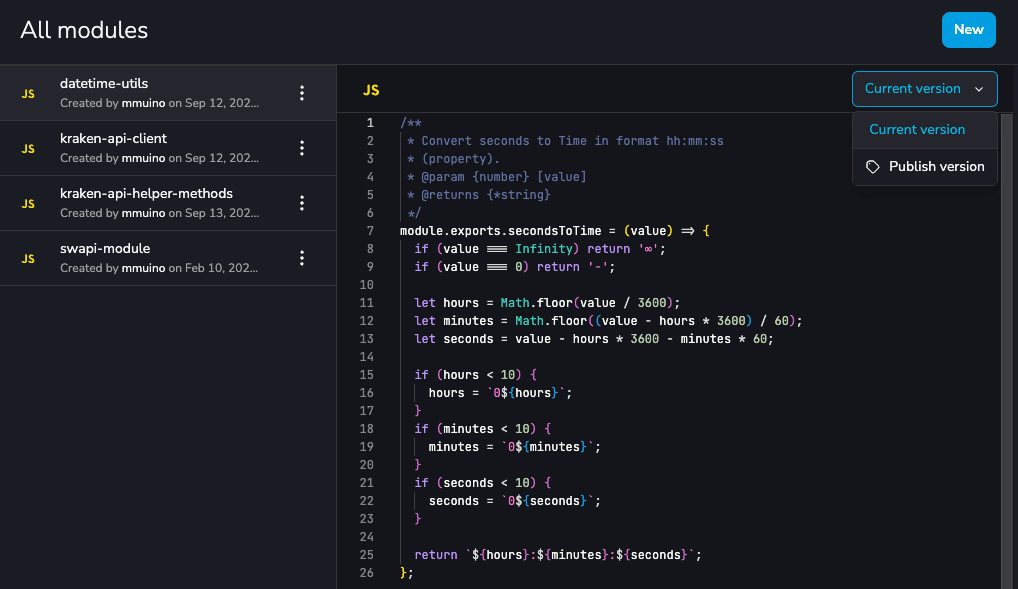Click the JS icon beside kraken-api-helper-methods

(28, 204)
